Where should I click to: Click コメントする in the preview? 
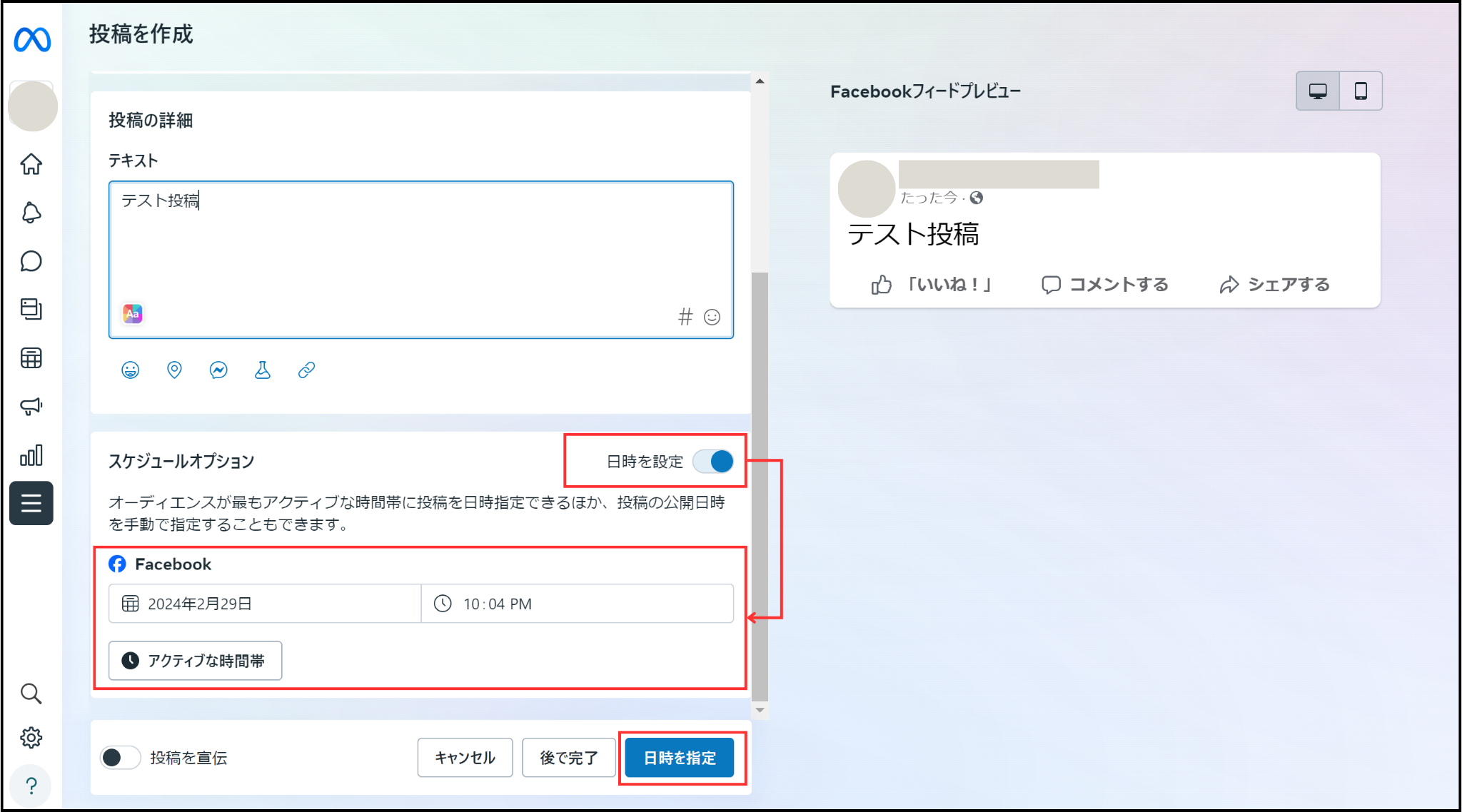pyautogui.click(x=1105, y=285)
